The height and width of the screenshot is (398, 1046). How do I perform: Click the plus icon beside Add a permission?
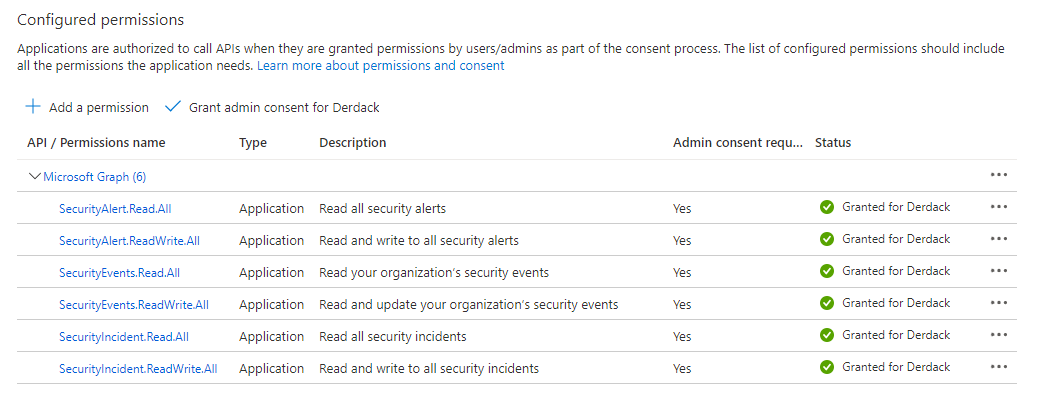point(33,107)
